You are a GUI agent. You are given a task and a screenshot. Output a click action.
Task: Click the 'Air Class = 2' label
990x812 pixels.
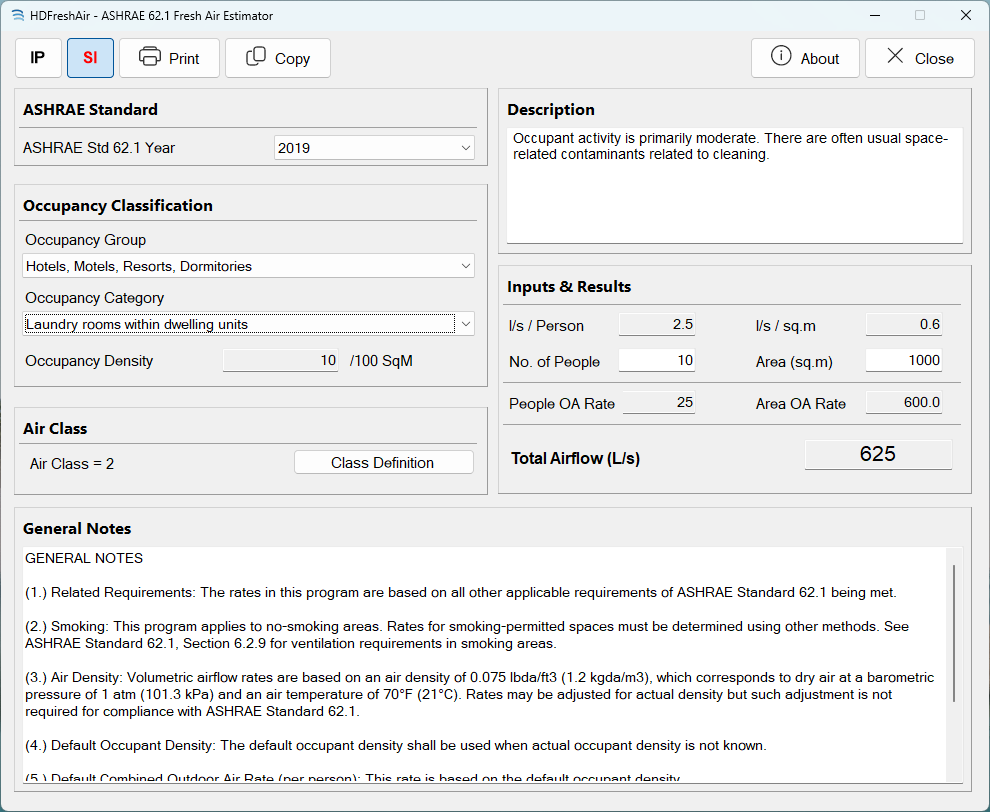[71, 464]
